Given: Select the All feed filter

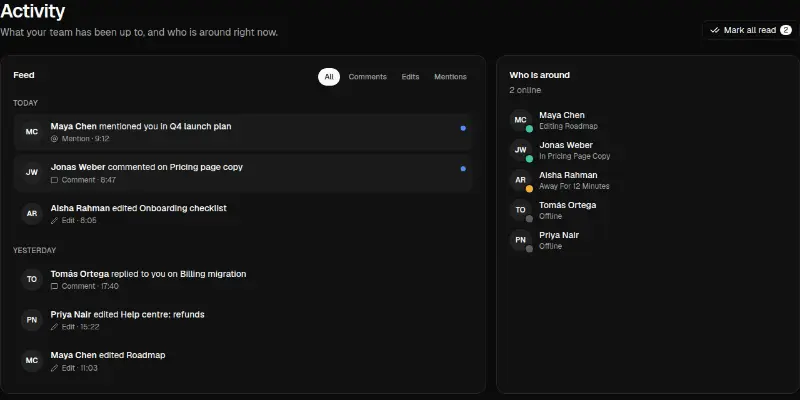Looking at the screenshot, I should coord(329,77).
